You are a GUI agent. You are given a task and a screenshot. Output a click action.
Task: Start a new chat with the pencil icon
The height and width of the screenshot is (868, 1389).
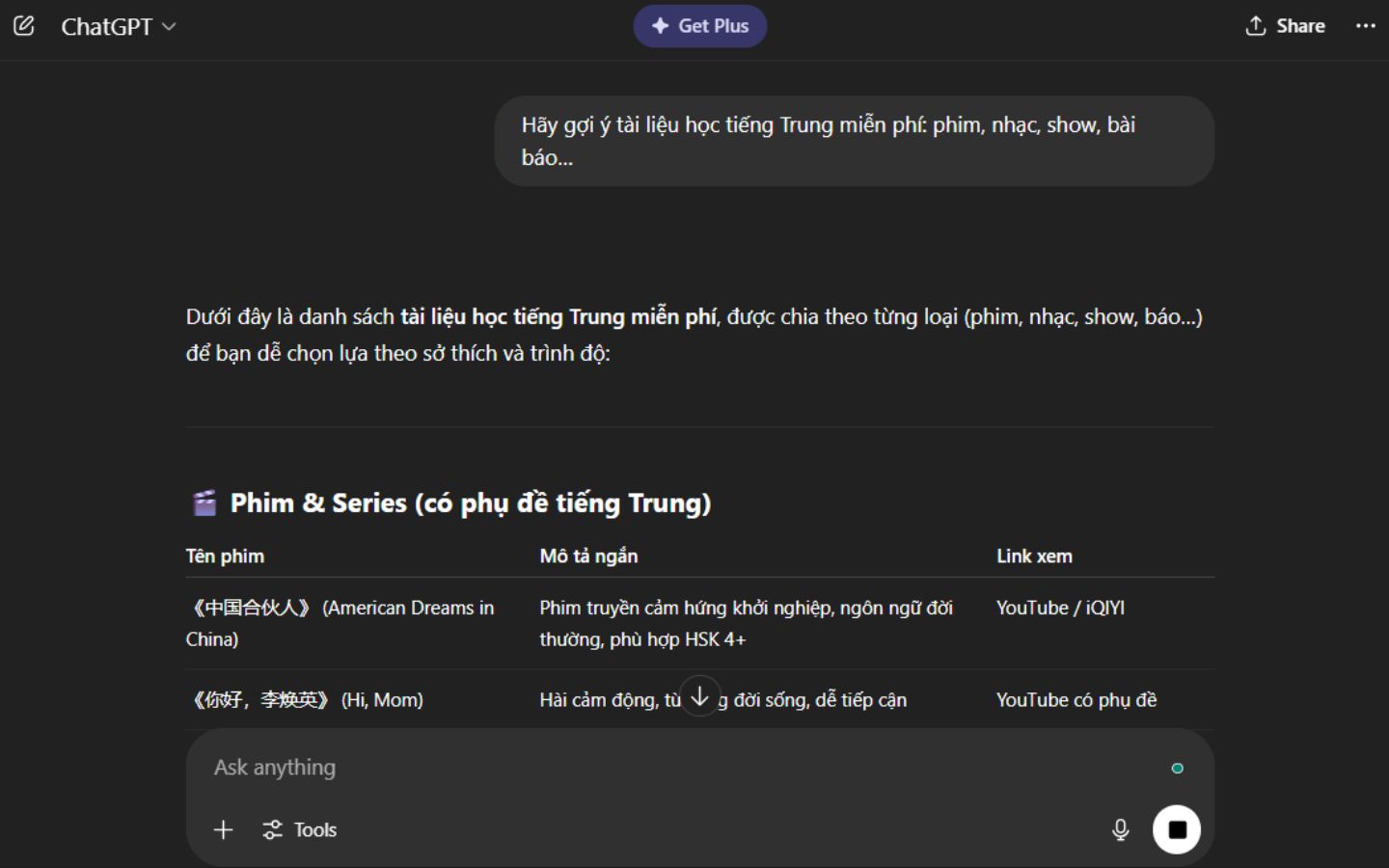pyautogui.click(x=24, y=26)
